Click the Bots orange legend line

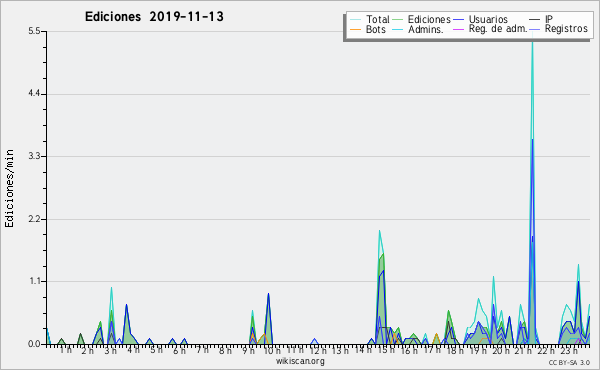(355, 29)
